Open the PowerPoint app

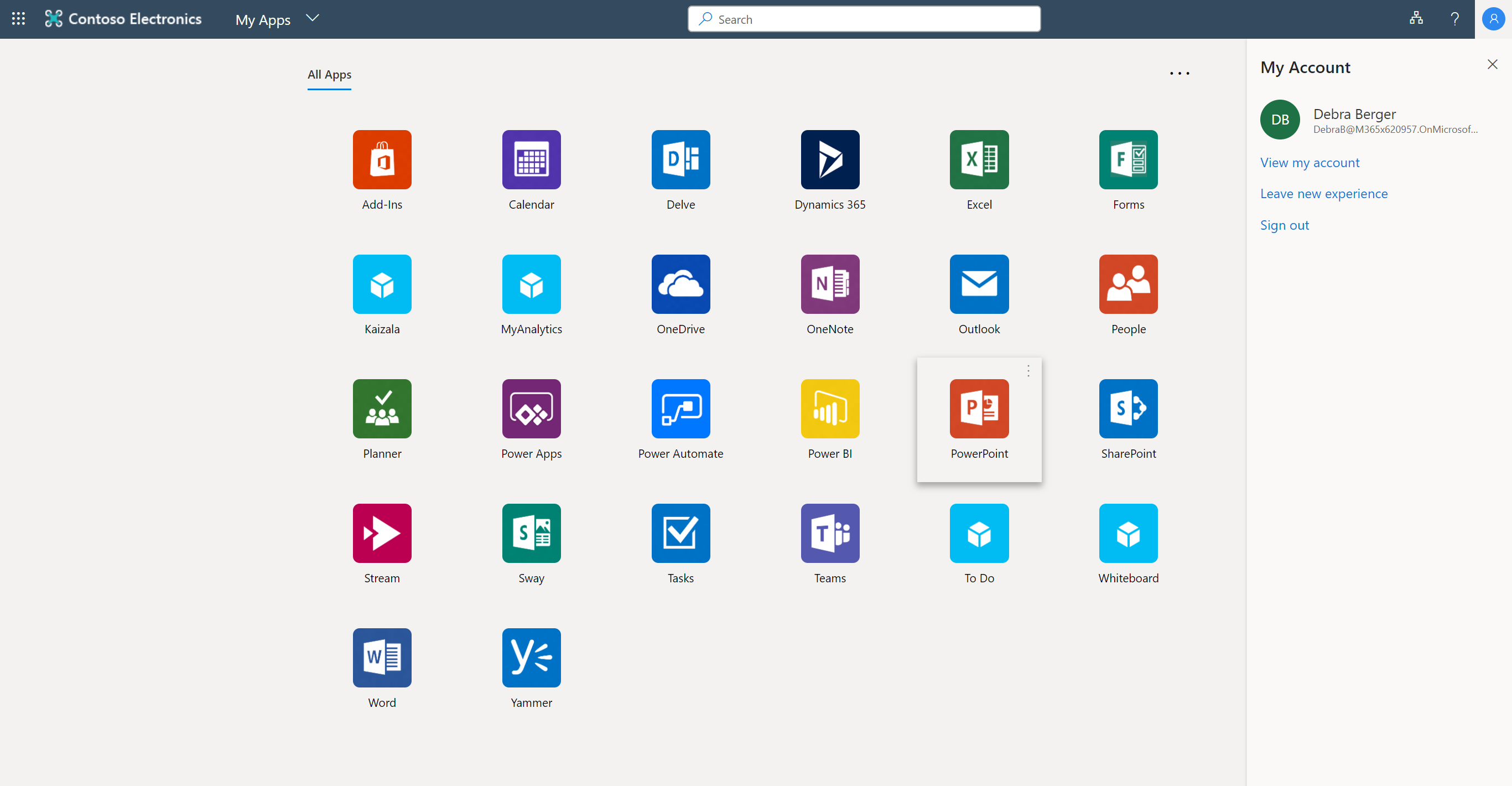click(979, 408)
